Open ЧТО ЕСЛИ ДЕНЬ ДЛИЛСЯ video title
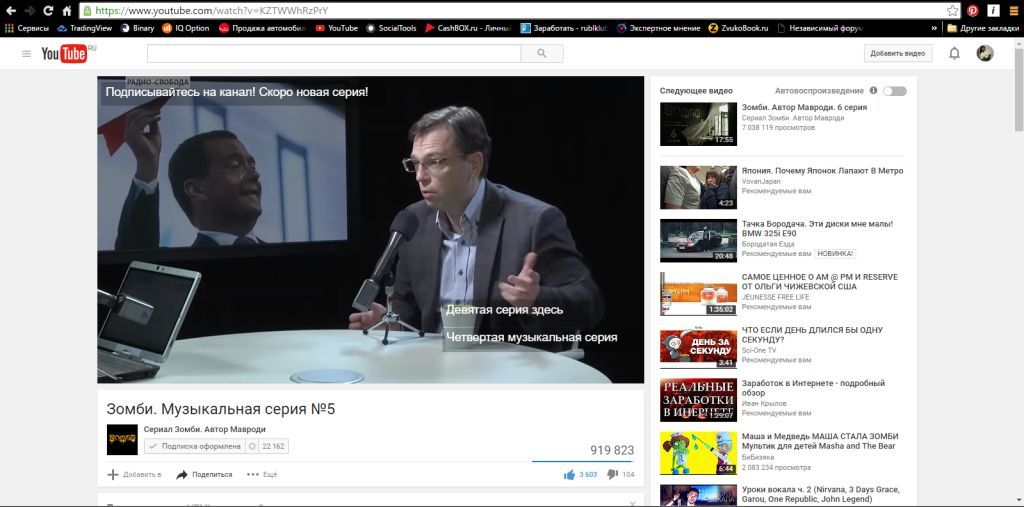This screenshot has height=507, width=1024. point(812,335)
